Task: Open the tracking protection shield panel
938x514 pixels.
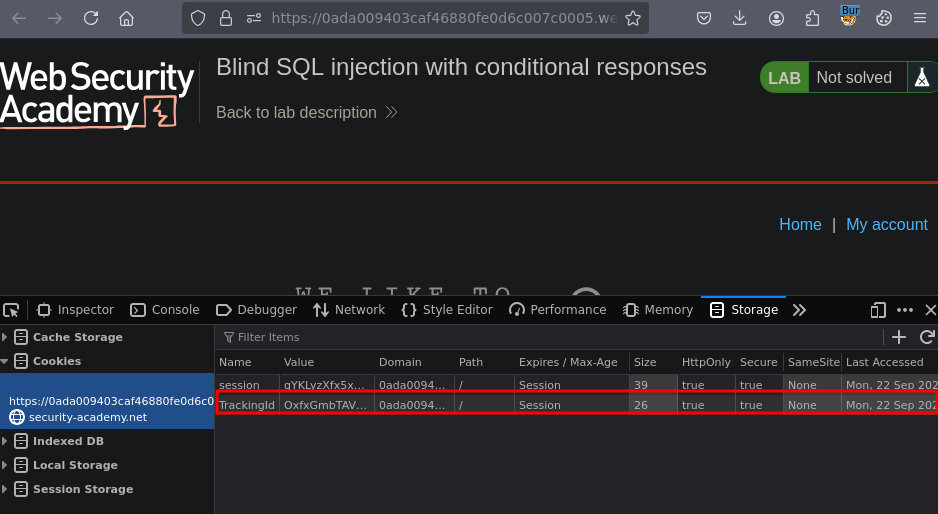Action: (198, 18)
